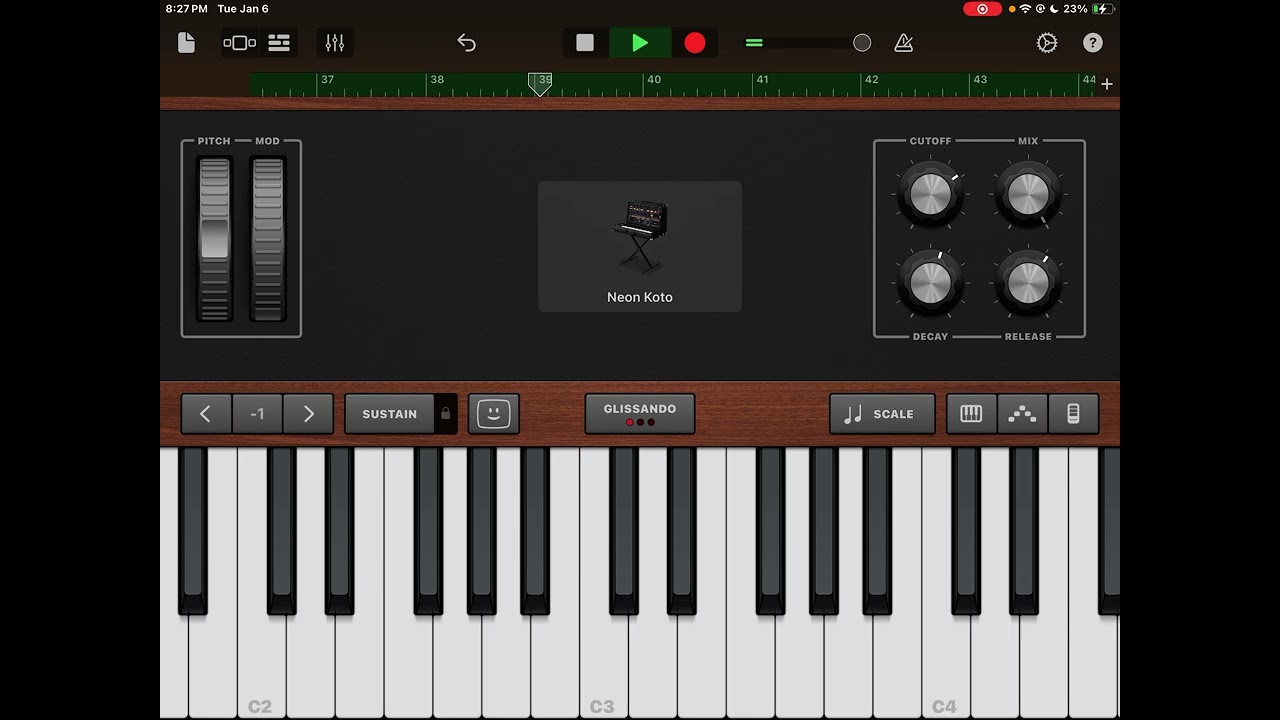Shift keyboard up an octave
The image size is (1280, 720).
308,414
